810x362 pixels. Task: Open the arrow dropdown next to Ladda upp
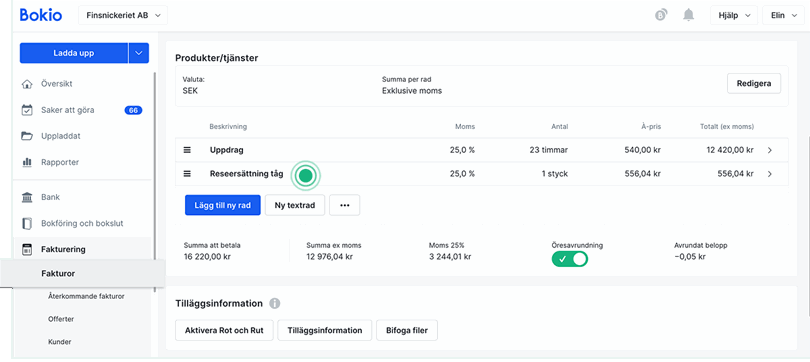click(138, 53)
